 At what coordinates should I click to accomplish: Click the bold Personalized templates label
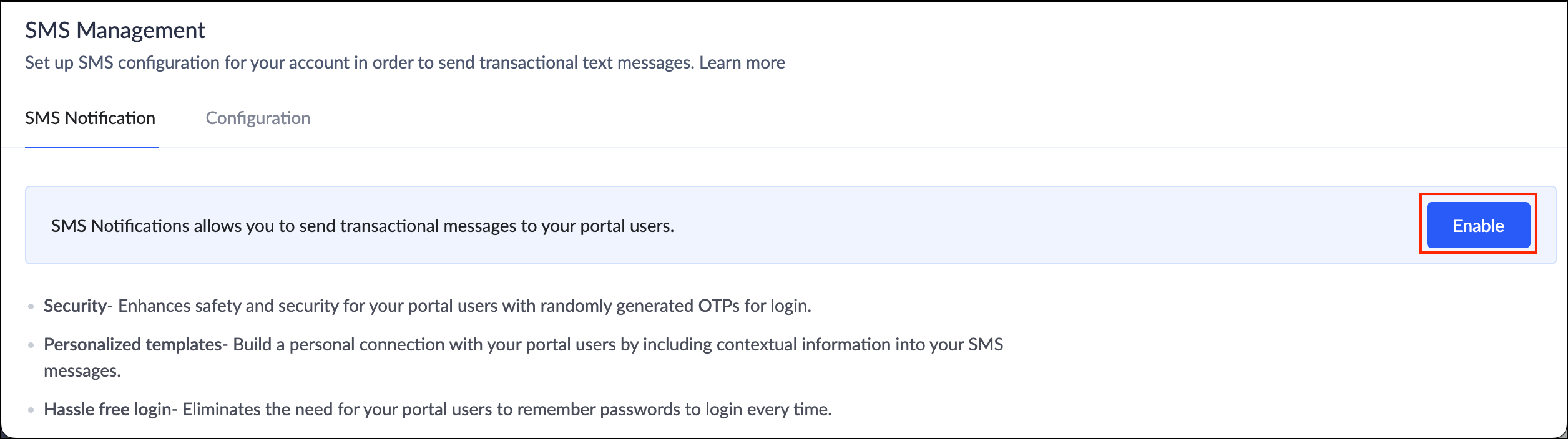click(x=132, y=344)
